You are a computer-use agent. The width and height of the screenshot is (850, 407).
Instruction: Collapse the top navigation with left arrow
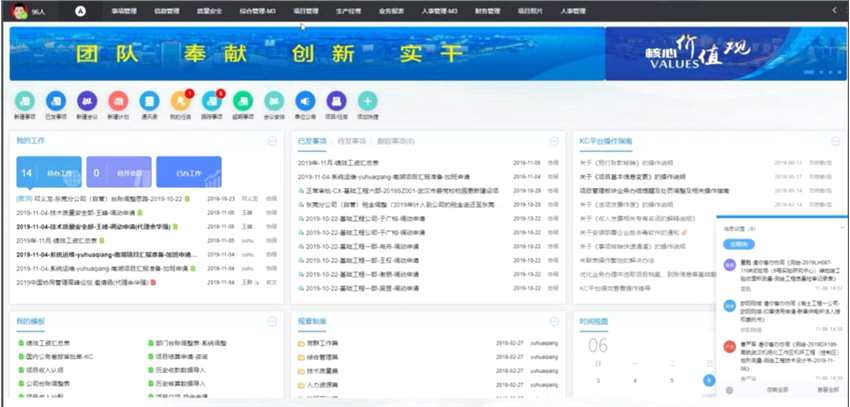[x=834, y=10]
